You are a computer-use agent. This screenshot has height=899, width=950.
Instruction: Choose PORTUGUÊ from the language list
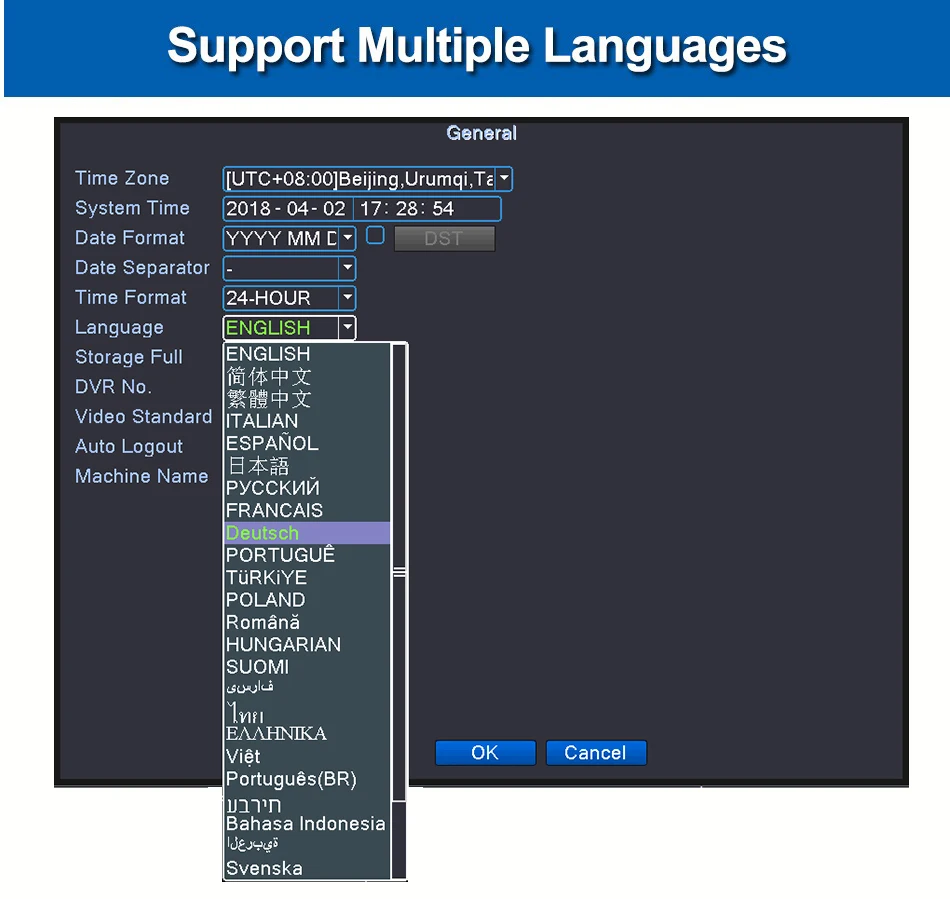(307, 555)
